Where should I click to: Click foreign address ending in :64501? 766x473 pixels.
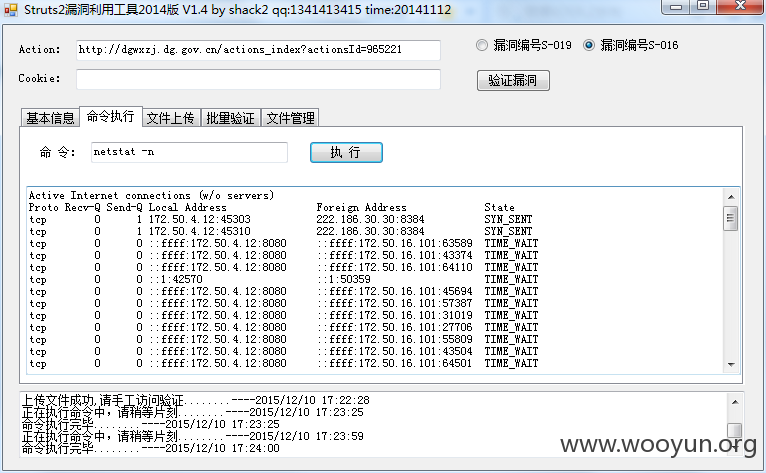pyautogui.click(x=395, y=364)
